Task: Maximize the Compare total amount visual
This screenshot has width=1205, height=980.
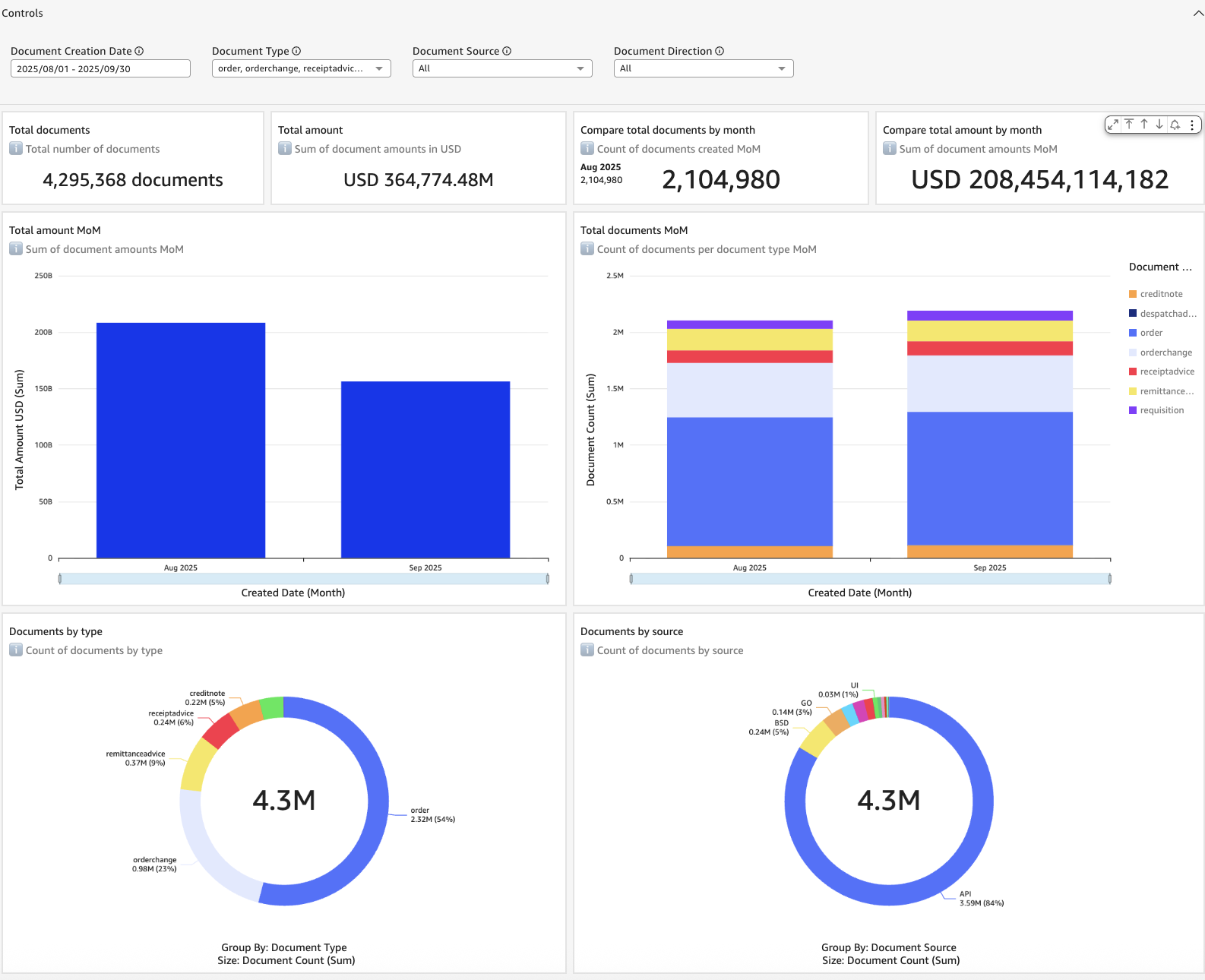Action: coord(1113,125)
